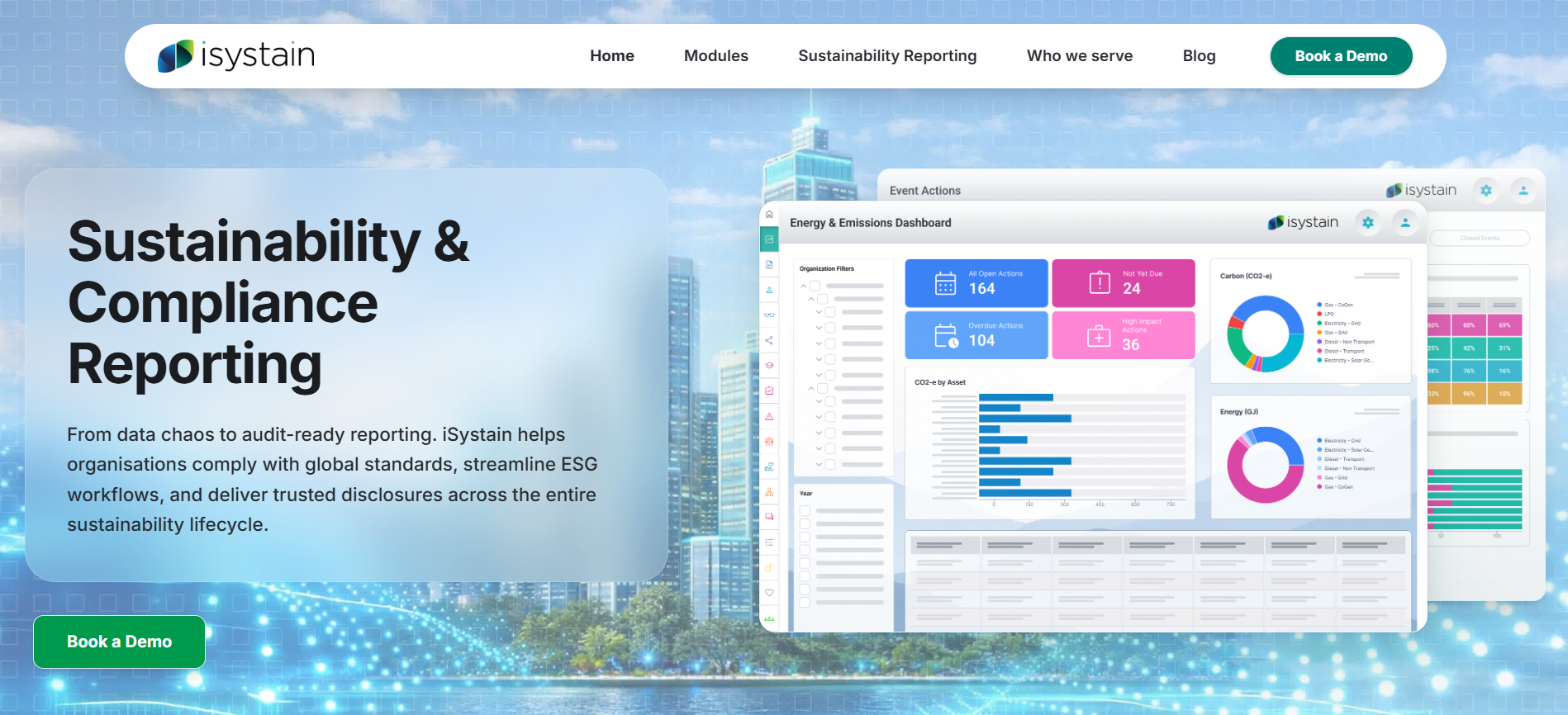Open the Overdue Actions 104 card
The height and width of the screenshot is (715, 1568).
click(976, 335)
